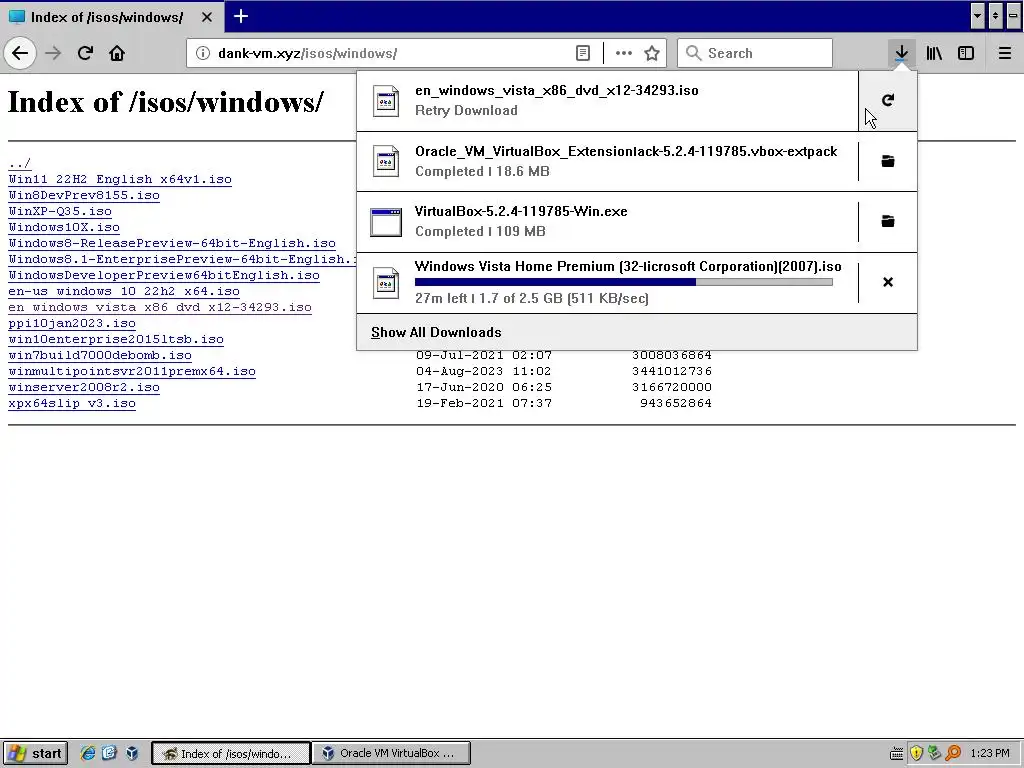Open the parent directory ../ link
The height and width of the screenshot is (768, 1024).
[20, 163]
